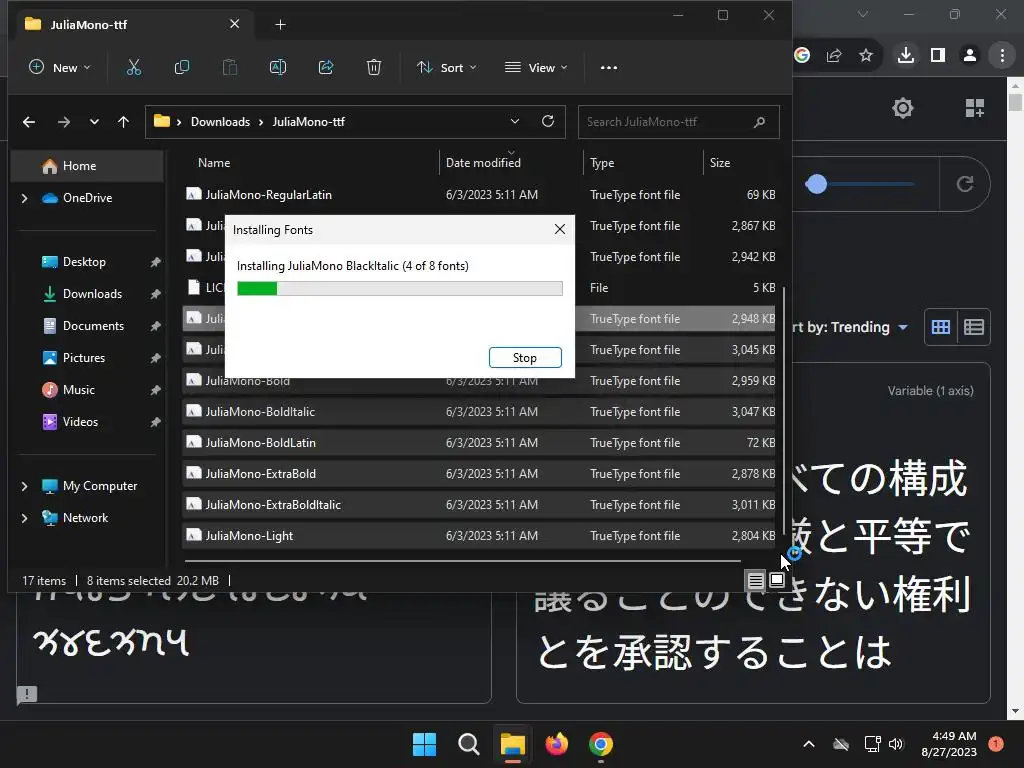Go back with the left arrow
Viewport: 1024px width, 768px height.
(29, 122)
